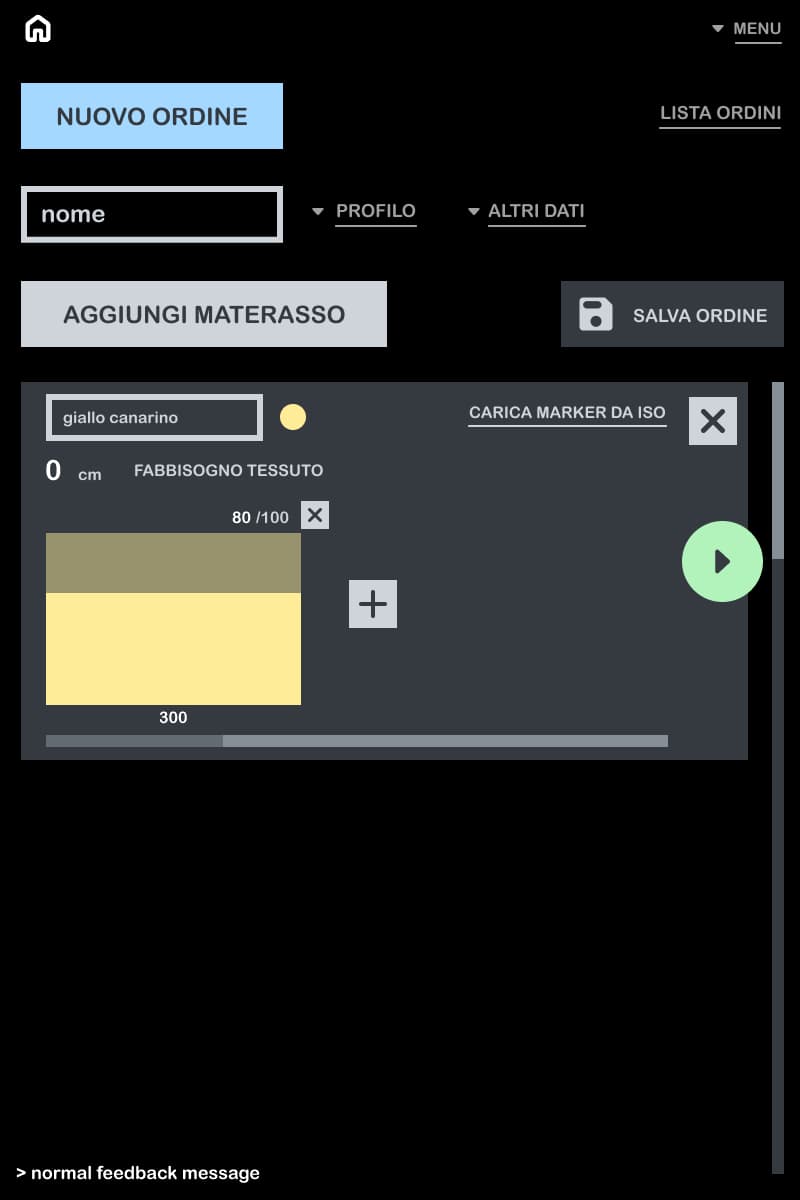This screenshot has width=800, height=1200.
Task: Go to the home icon
Action: tap(38, 29)
